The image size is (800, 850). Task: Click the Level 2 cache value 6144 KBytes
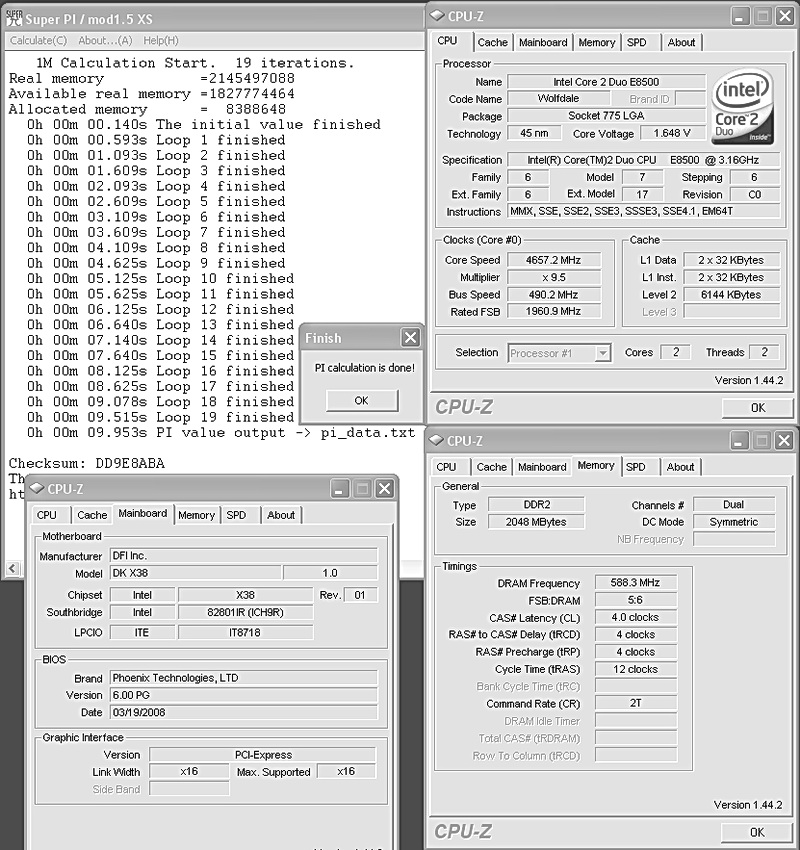coord(731,295)
